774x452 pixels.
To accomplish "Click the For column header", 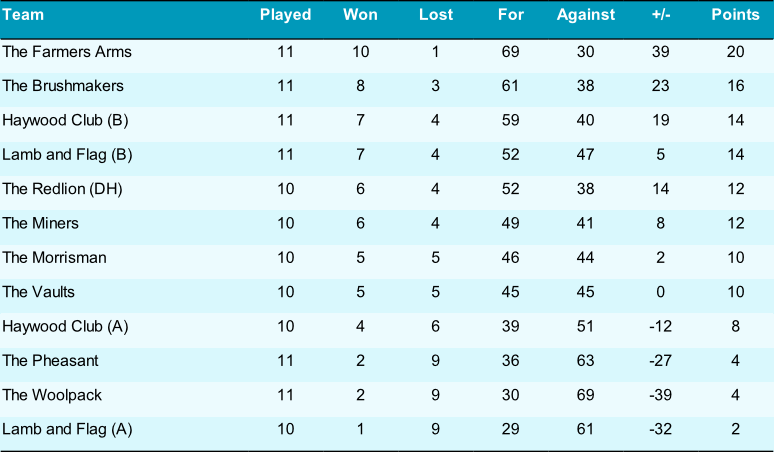I will click(510, 15).
